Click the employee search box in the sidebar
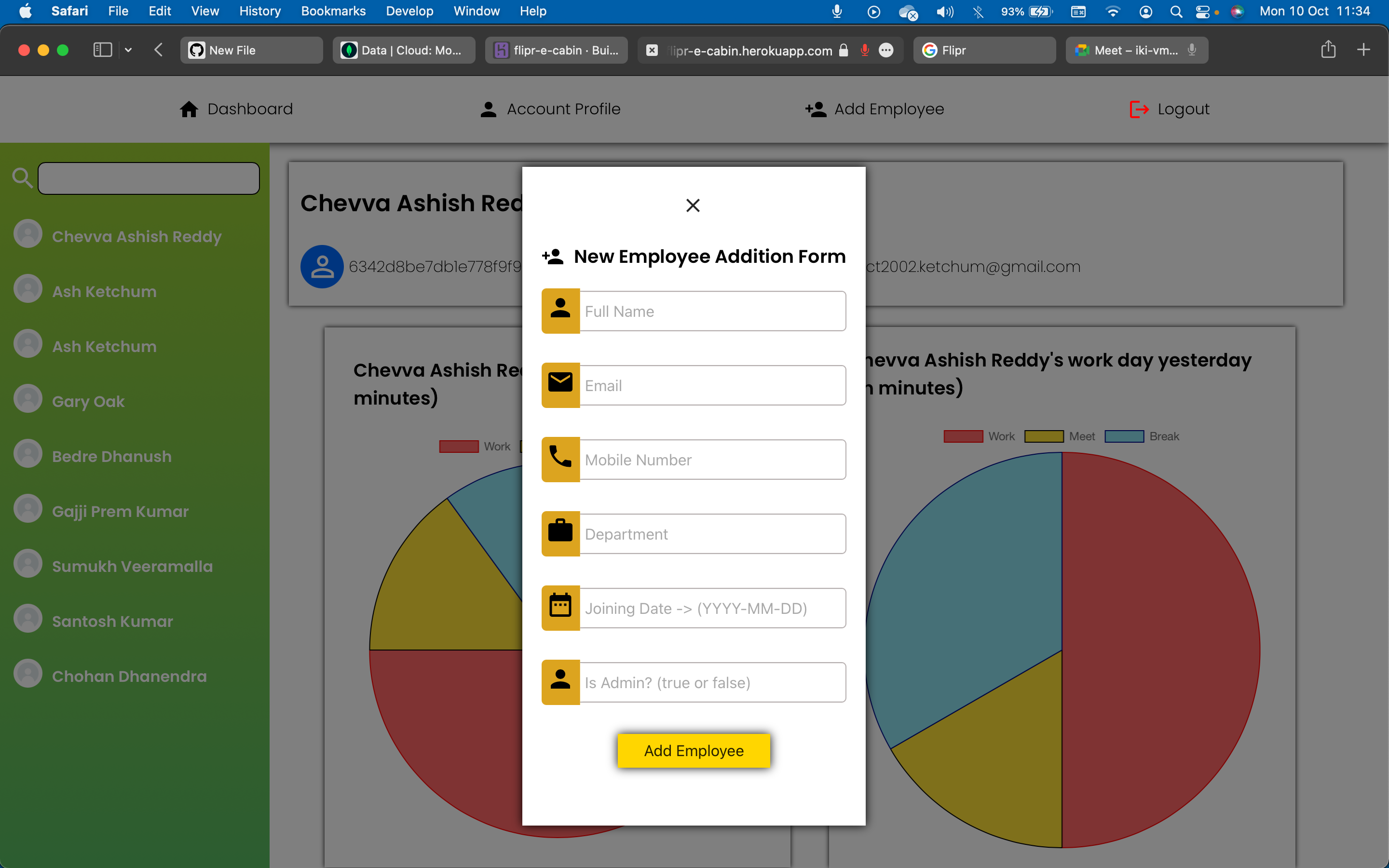 [x=148, y=178]
